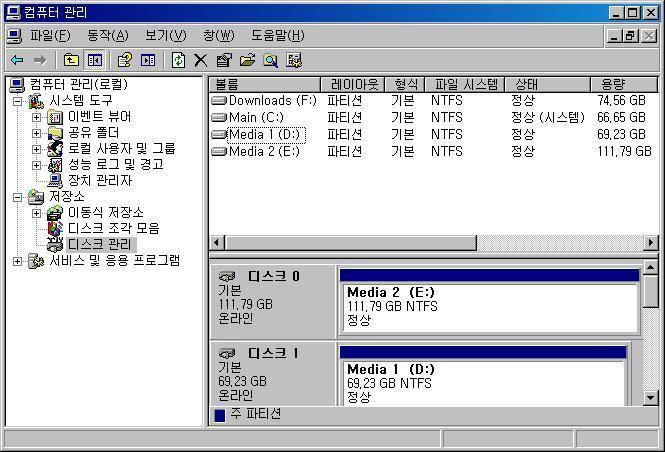Screen dimensions: 665x452
Task: Collapse the 시스템 도구 tree node
Action: click(x=17, y=101)
